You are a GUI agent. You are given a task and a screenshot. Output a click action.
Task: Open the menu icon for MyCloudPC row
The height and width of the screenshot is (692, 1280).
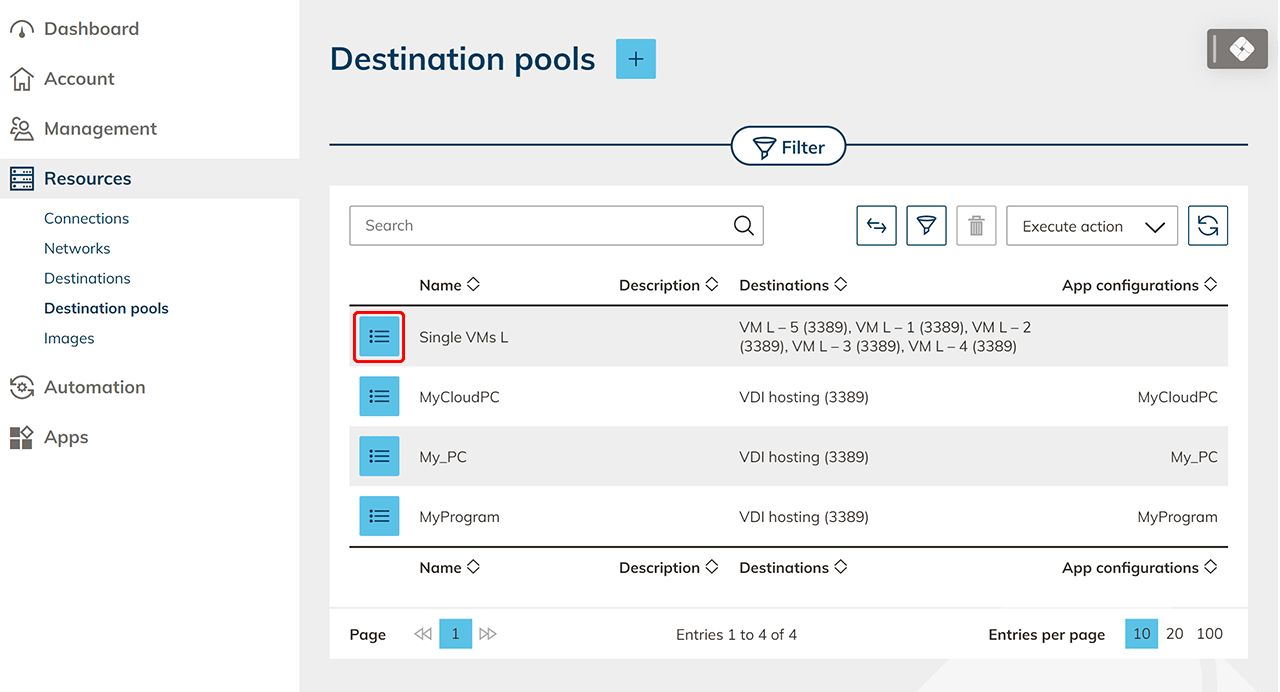(x=379, y=397)
